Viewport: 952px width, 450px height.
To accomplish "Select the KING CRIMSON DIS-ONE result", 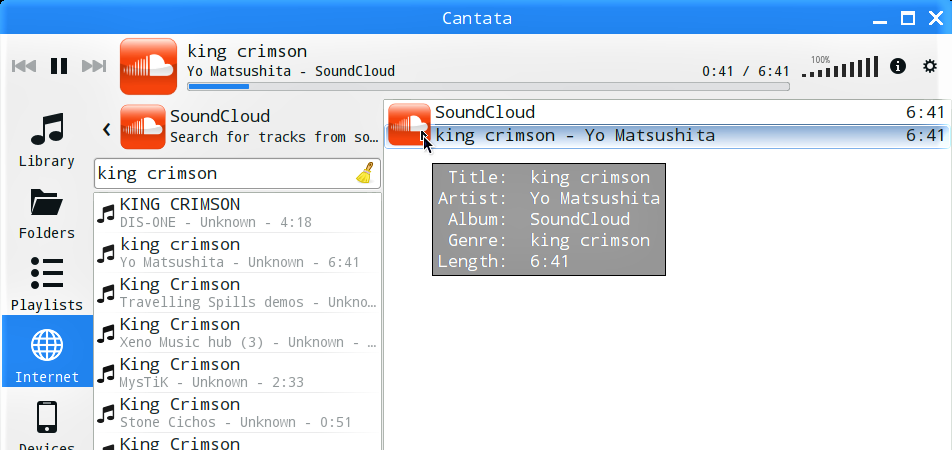I will [x=237, y=213].
